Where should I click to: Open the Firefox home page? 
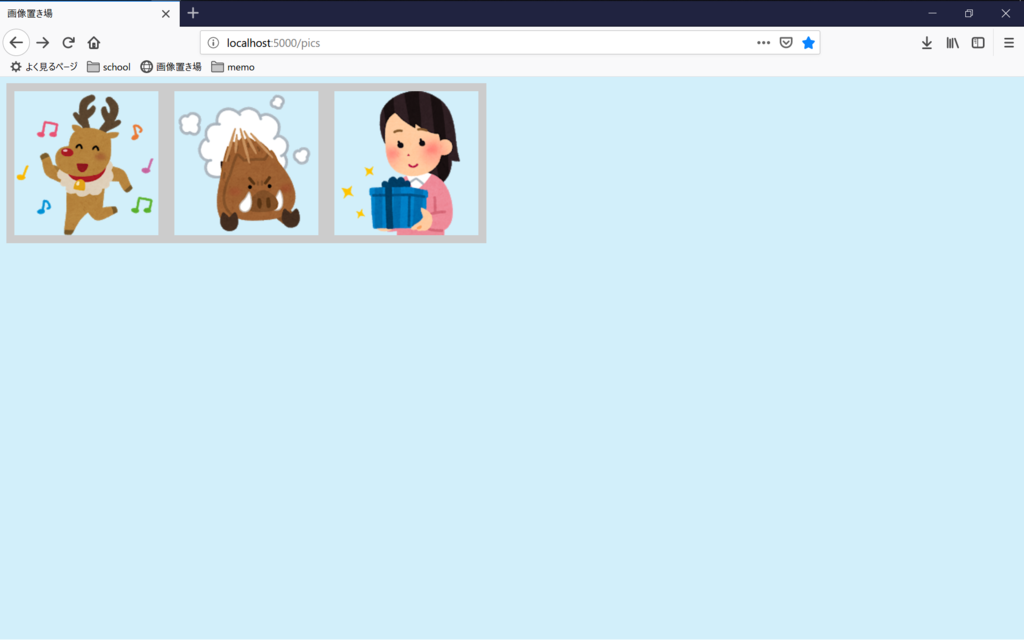94,42
